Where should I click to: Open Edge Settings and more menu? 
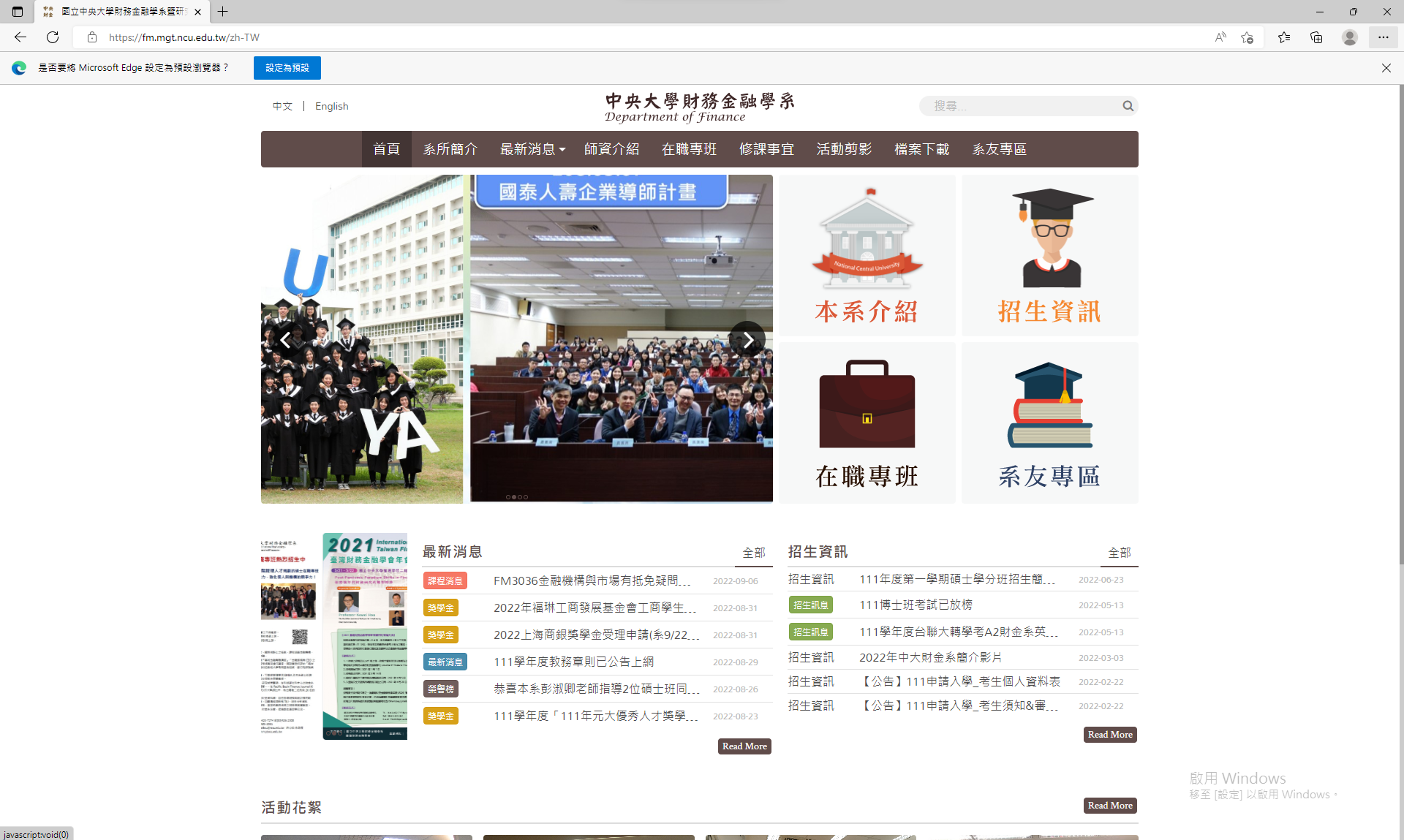(1384, 37)
